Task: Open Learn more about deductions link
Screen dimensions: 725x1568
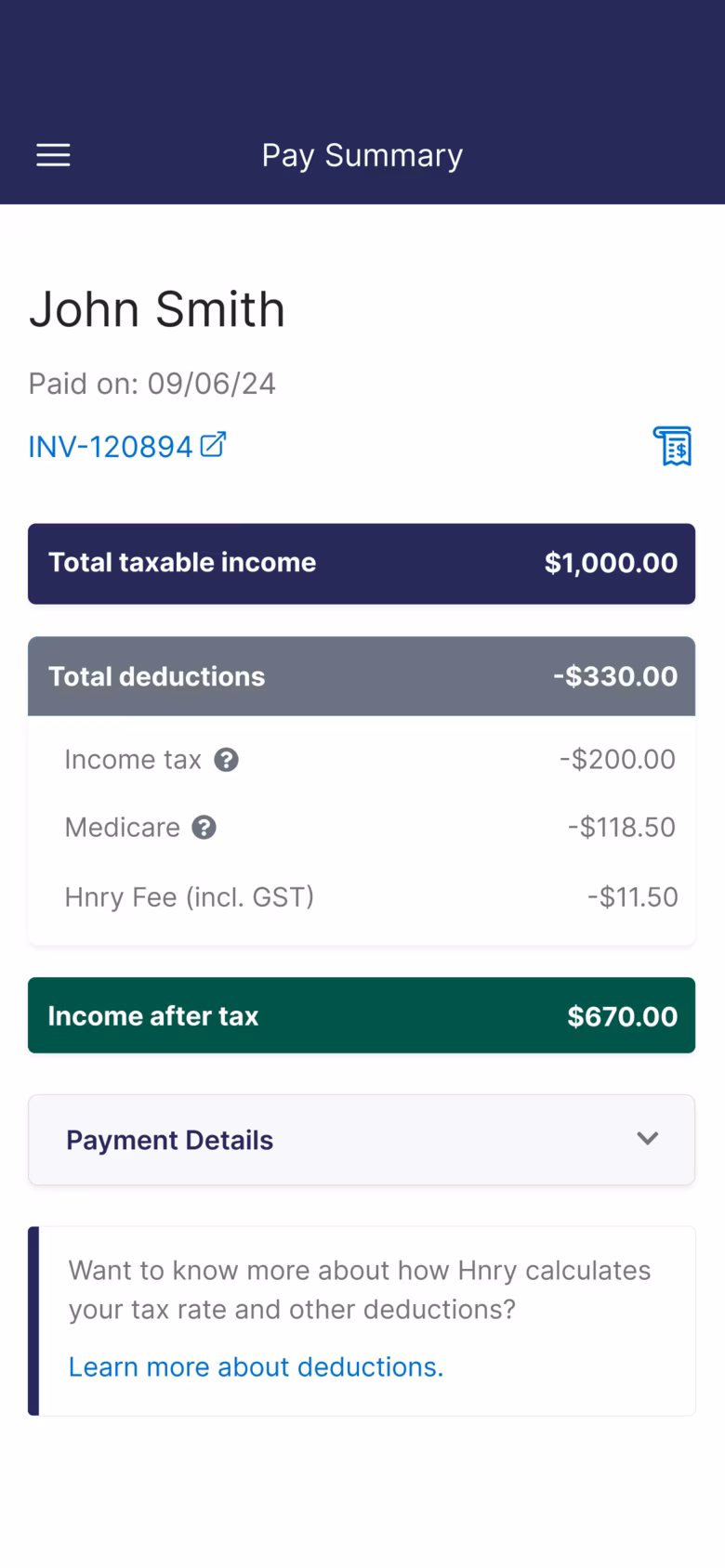Action: [256, 1367]
